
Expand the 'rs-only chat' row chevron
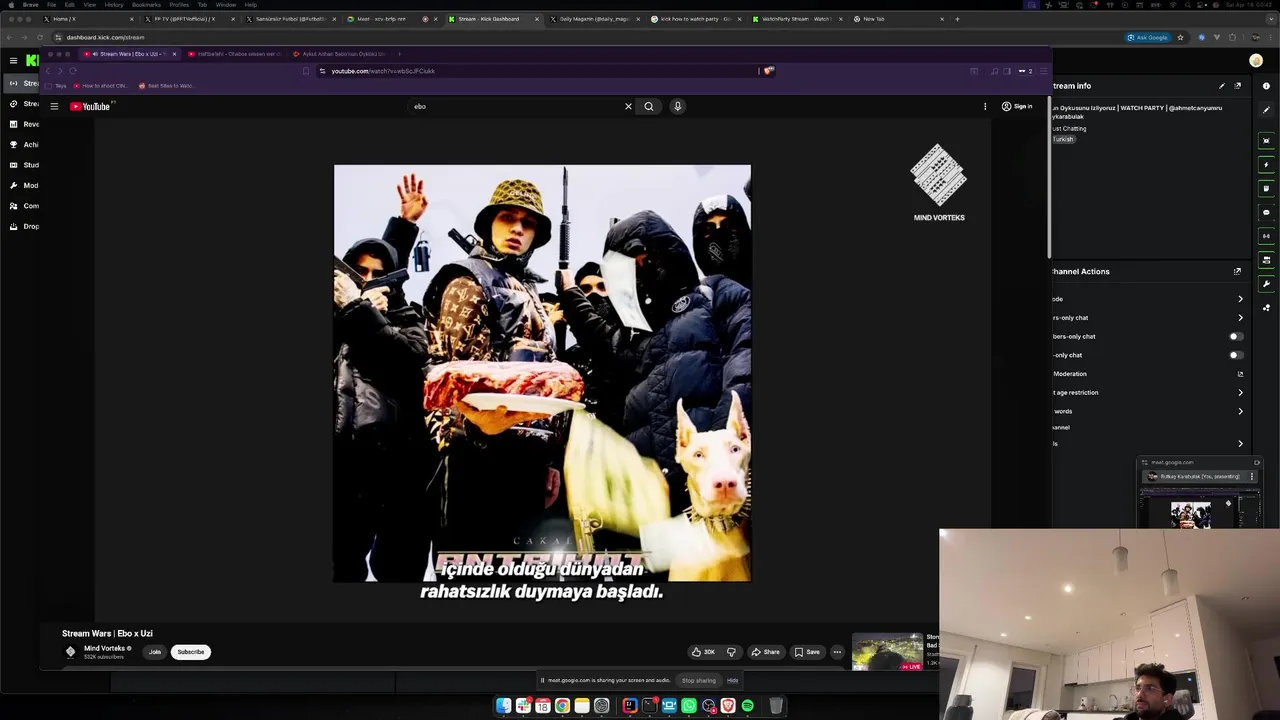[x=1240, y=318]
